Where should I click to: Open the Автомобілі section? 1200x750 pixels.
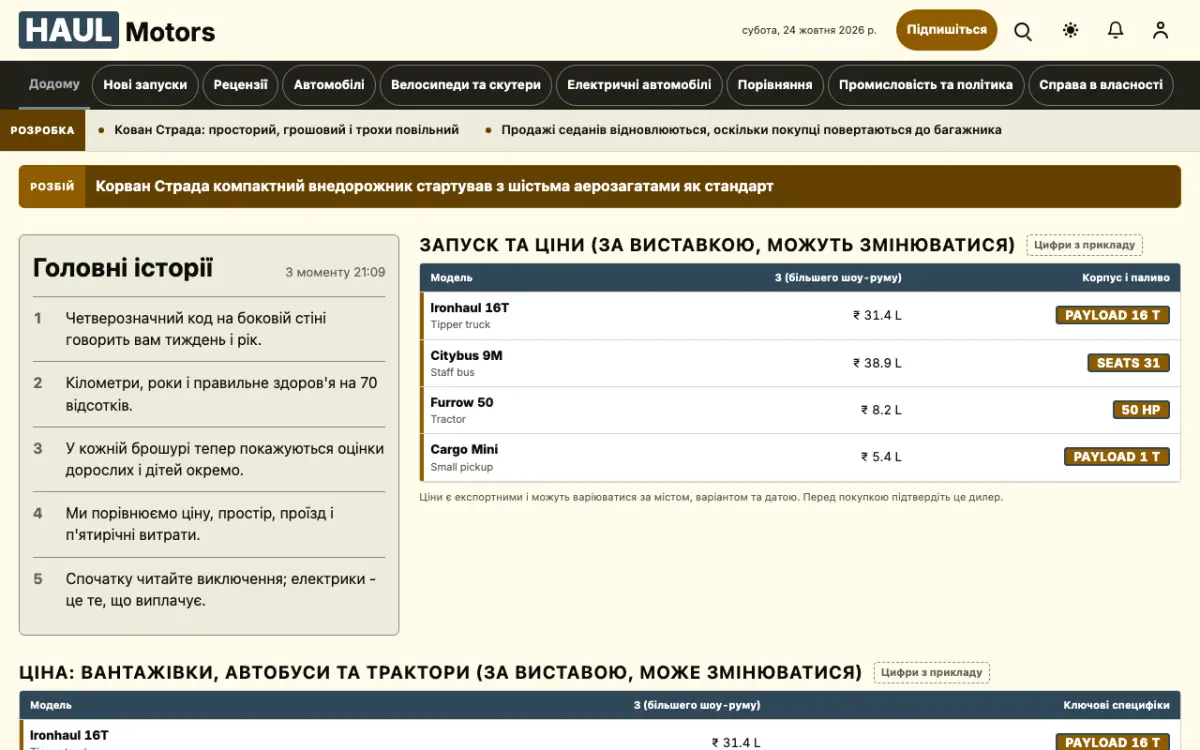click(329, 85)
